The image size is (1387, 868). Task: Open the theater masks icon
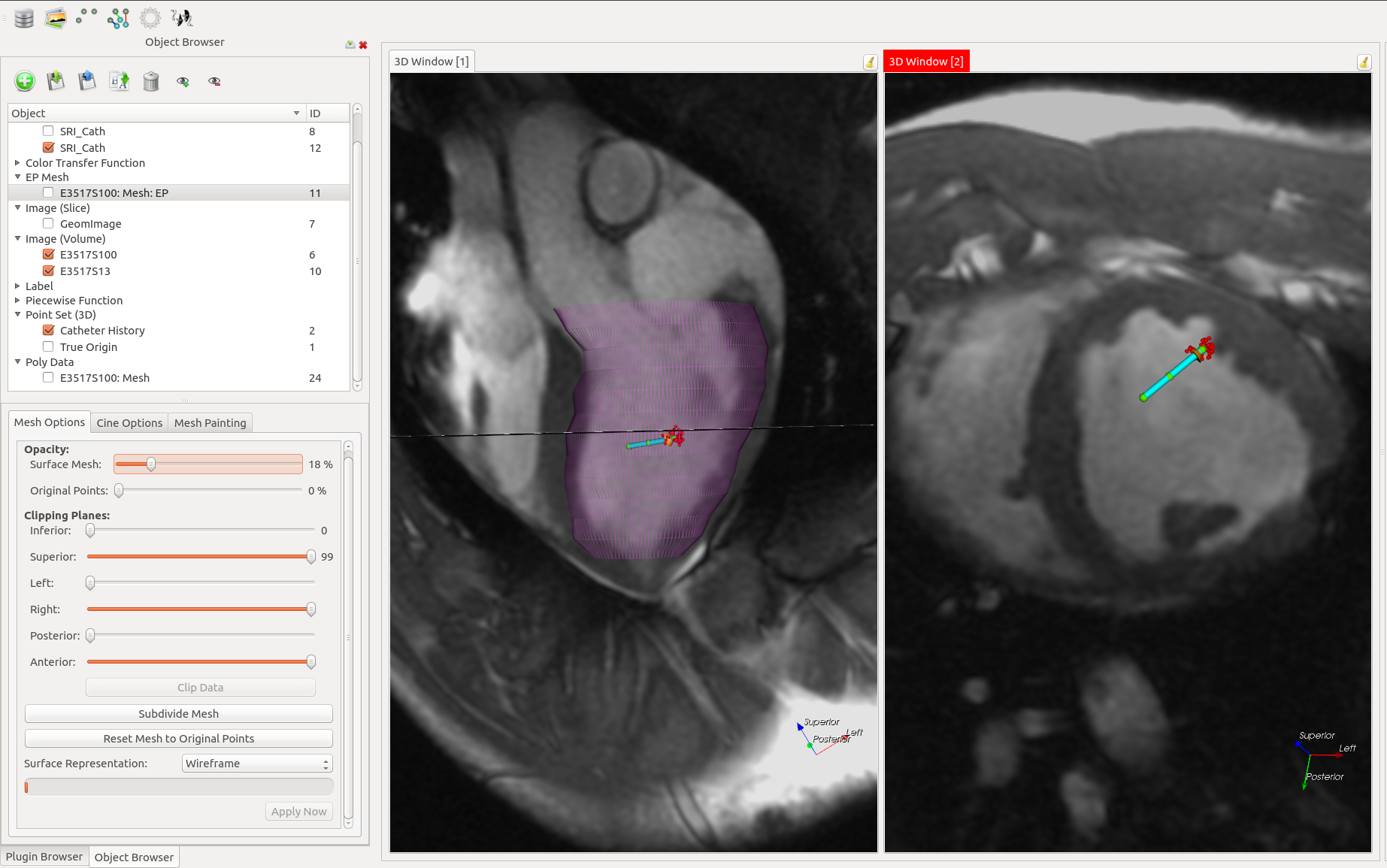[x=182, y=18]
